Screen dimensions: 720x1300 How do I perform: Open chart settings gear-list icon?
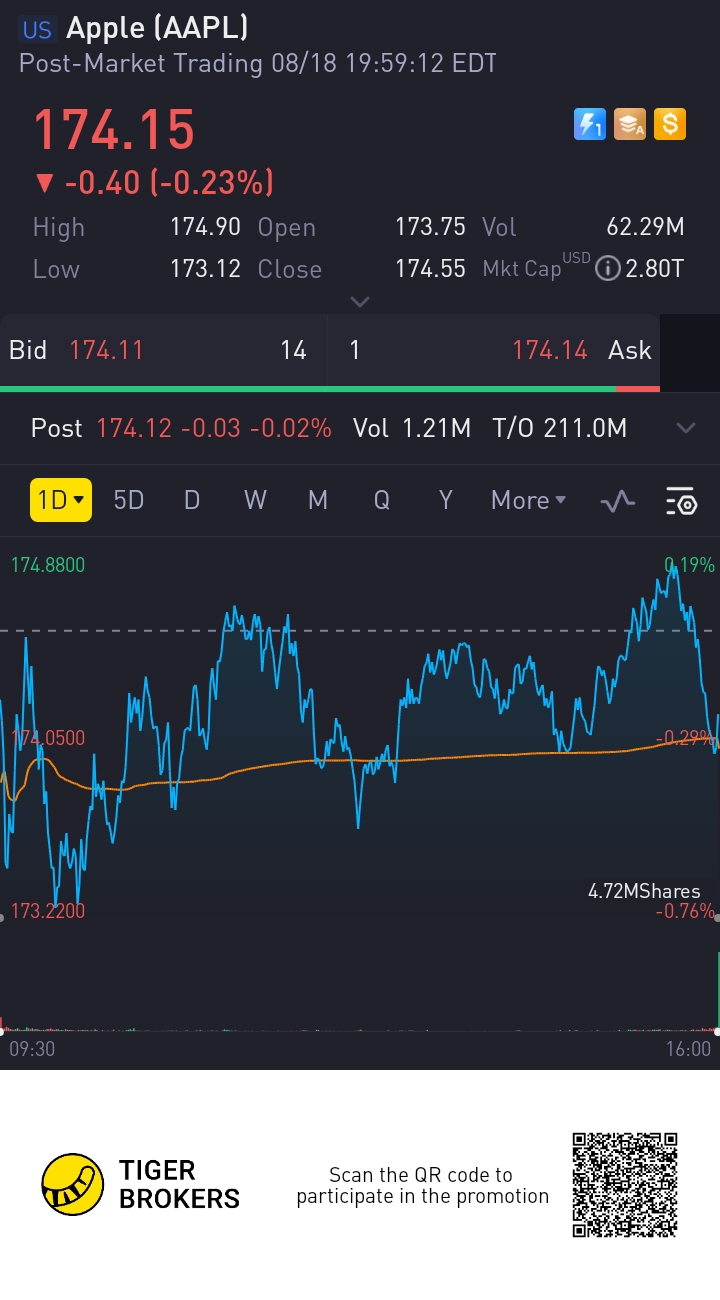[x=681, y=501]
